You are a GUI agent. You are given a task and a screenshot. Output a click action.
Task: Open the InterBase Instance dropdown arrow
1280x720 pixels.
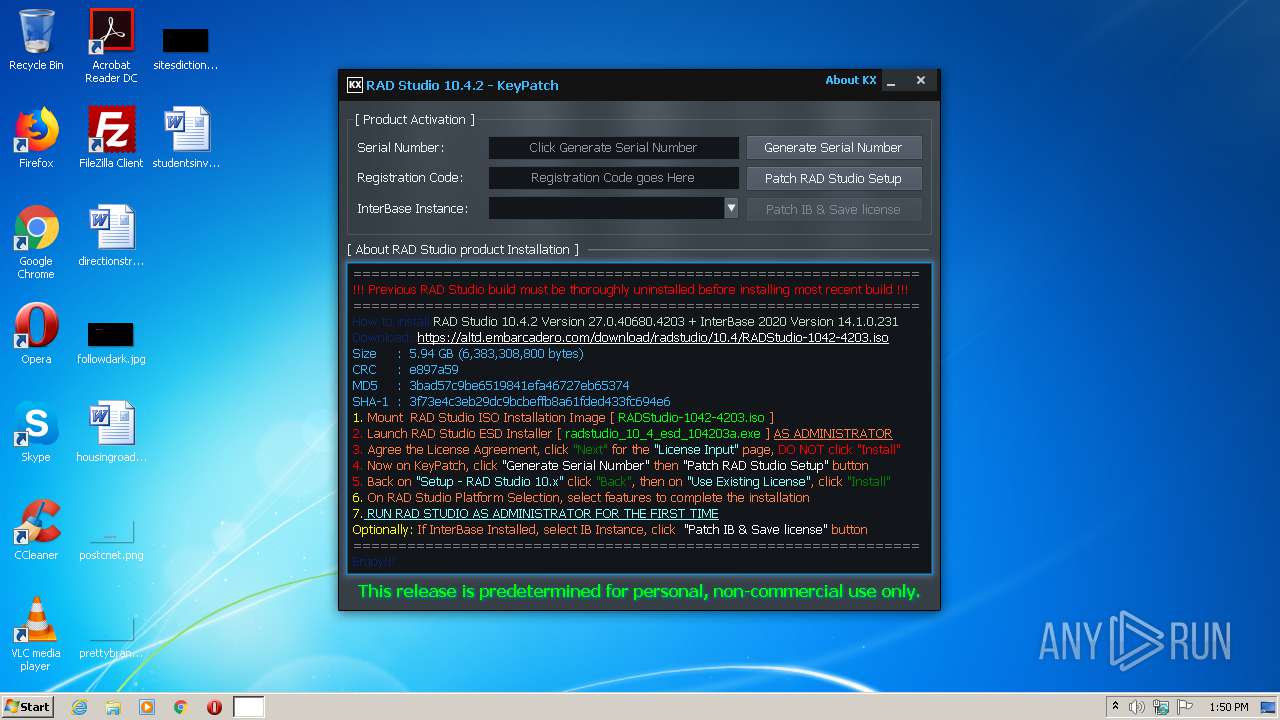731,208
